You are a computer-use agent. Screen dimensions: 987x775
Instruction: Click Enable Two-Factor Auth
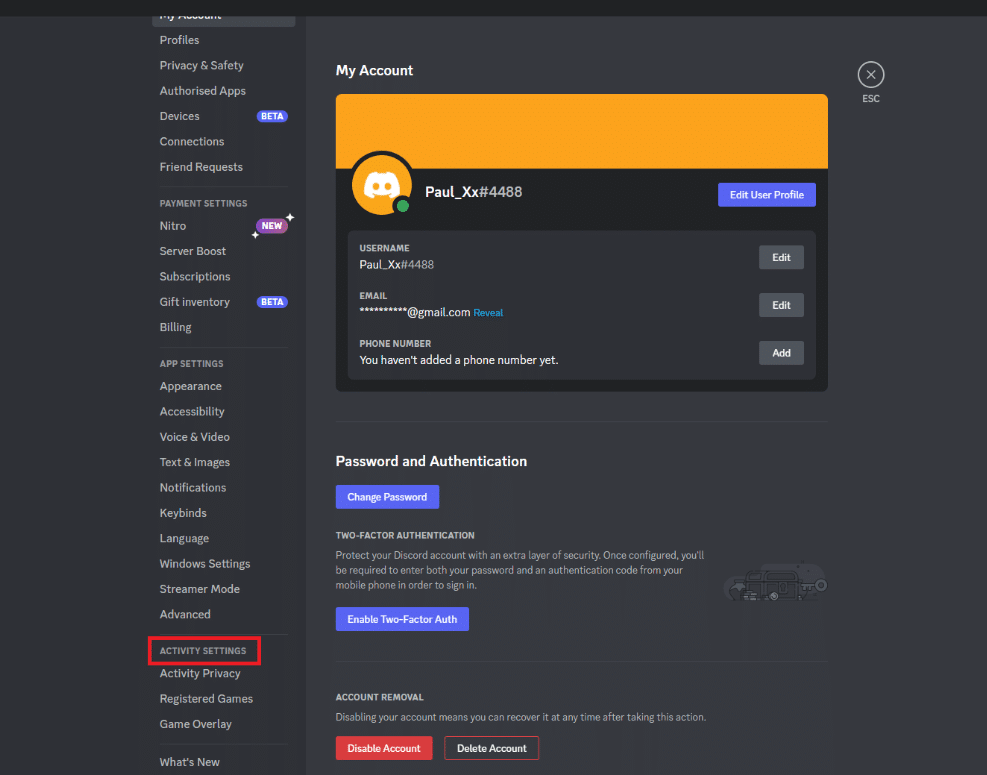402,619
